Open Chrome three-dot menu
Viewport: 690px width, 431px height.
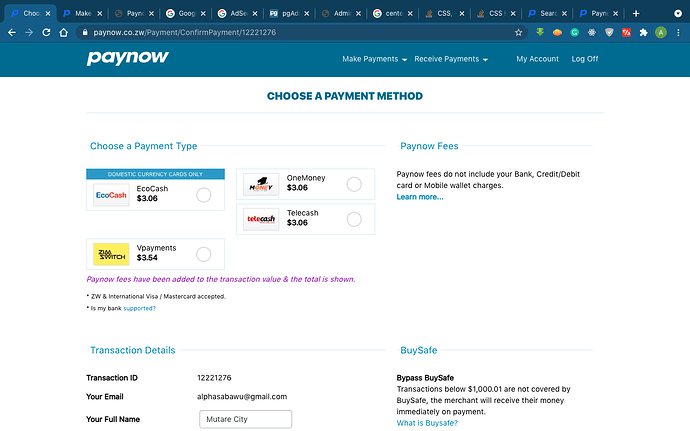pyautogui.click(x=678, y=32)
